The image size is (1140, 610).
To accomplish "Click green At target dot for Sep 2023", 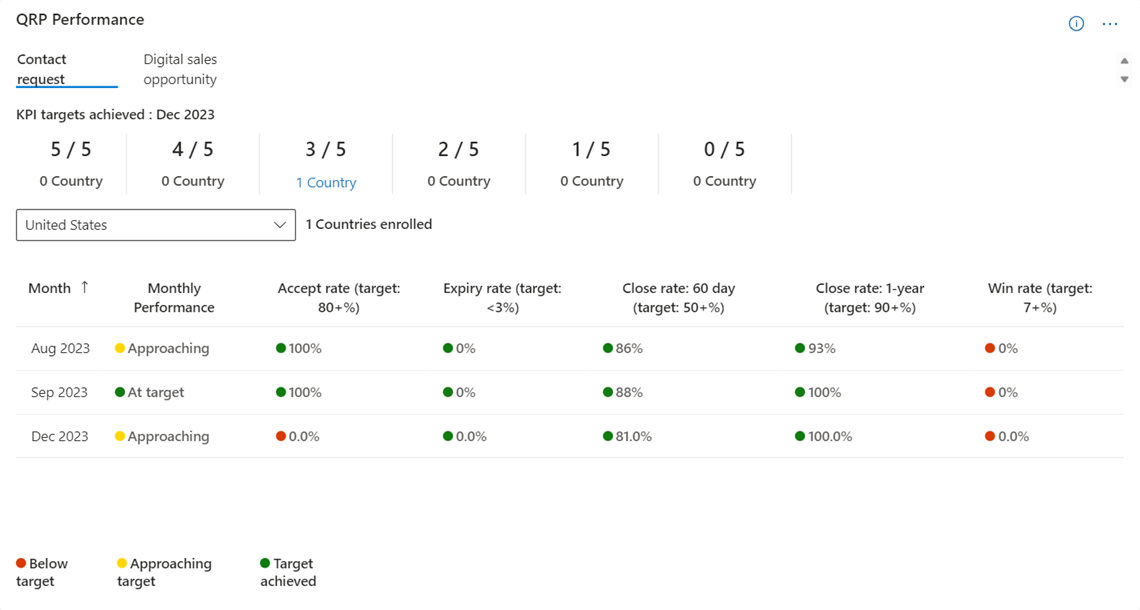I will [x=120, y=392].
